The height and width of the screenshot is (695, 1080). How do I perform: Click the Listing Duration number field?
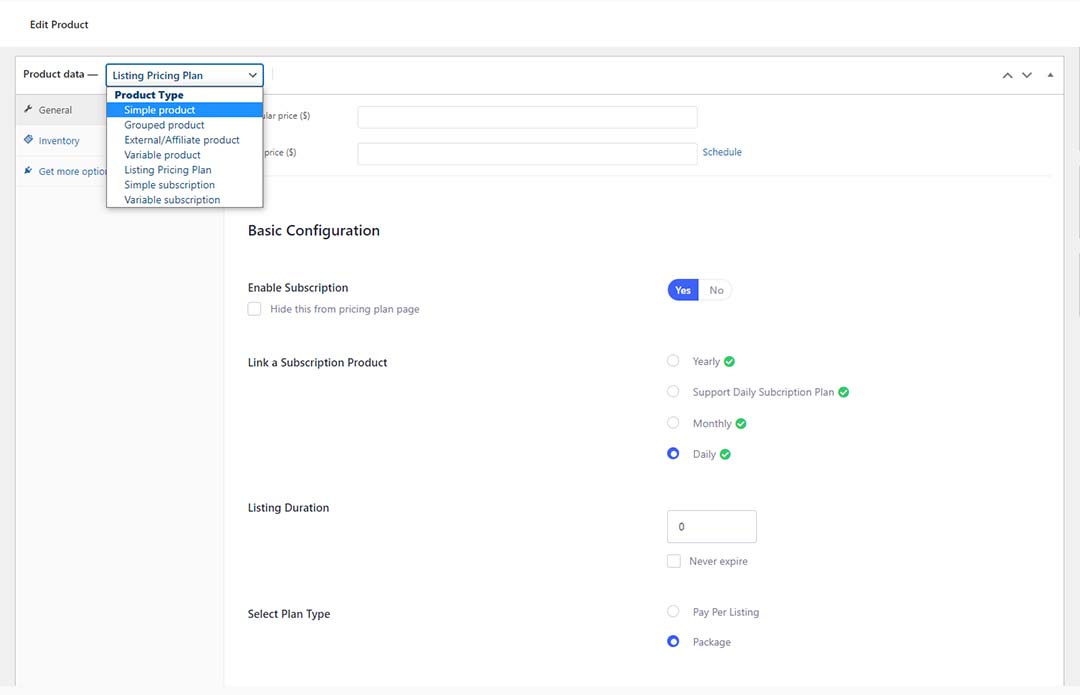pyautogui.click(x=711, y=526)
